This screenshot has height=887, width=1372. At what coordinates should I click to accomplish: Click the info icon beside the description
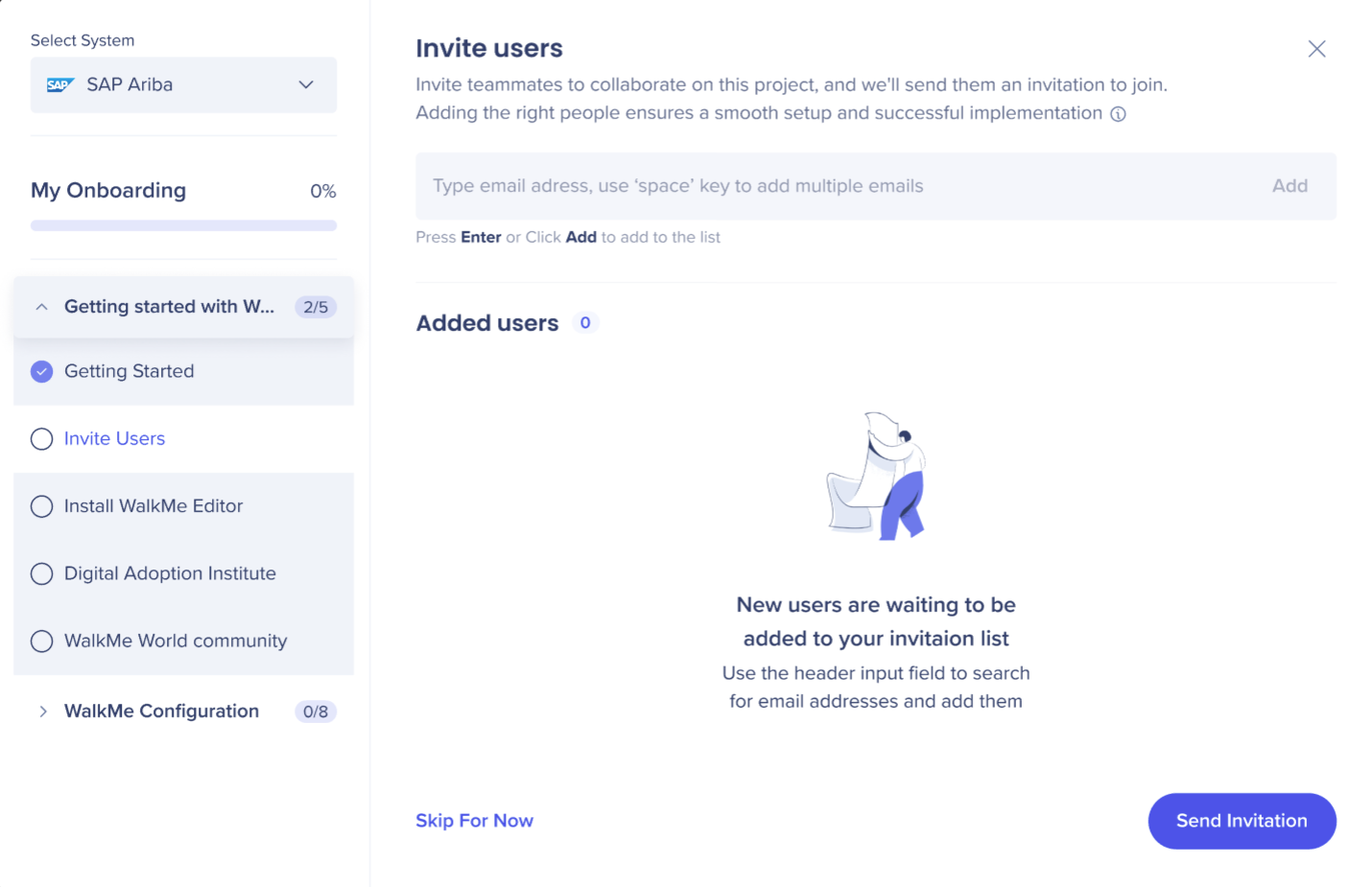(1118, 114)
